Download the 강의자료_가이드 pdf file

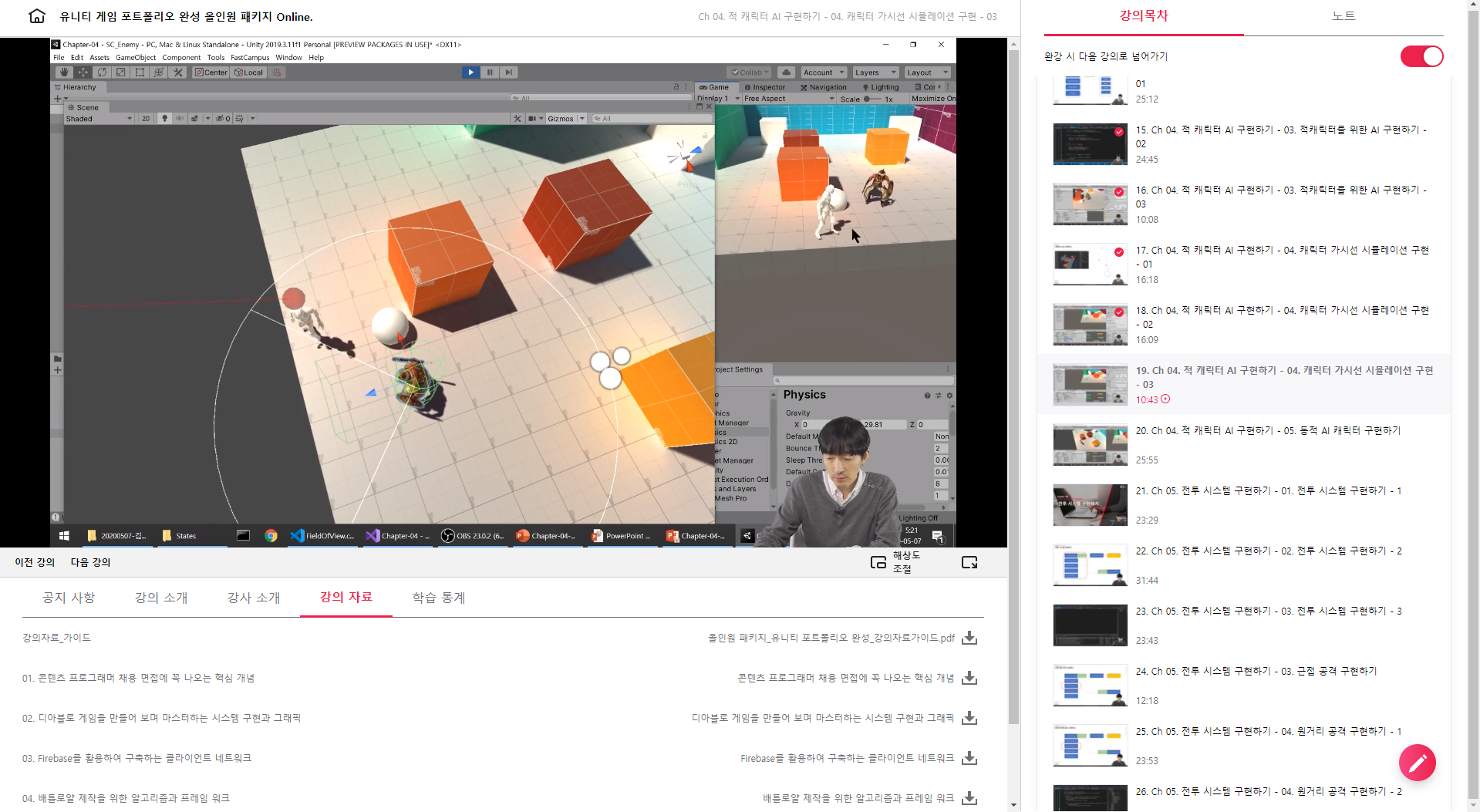[969, 638]
